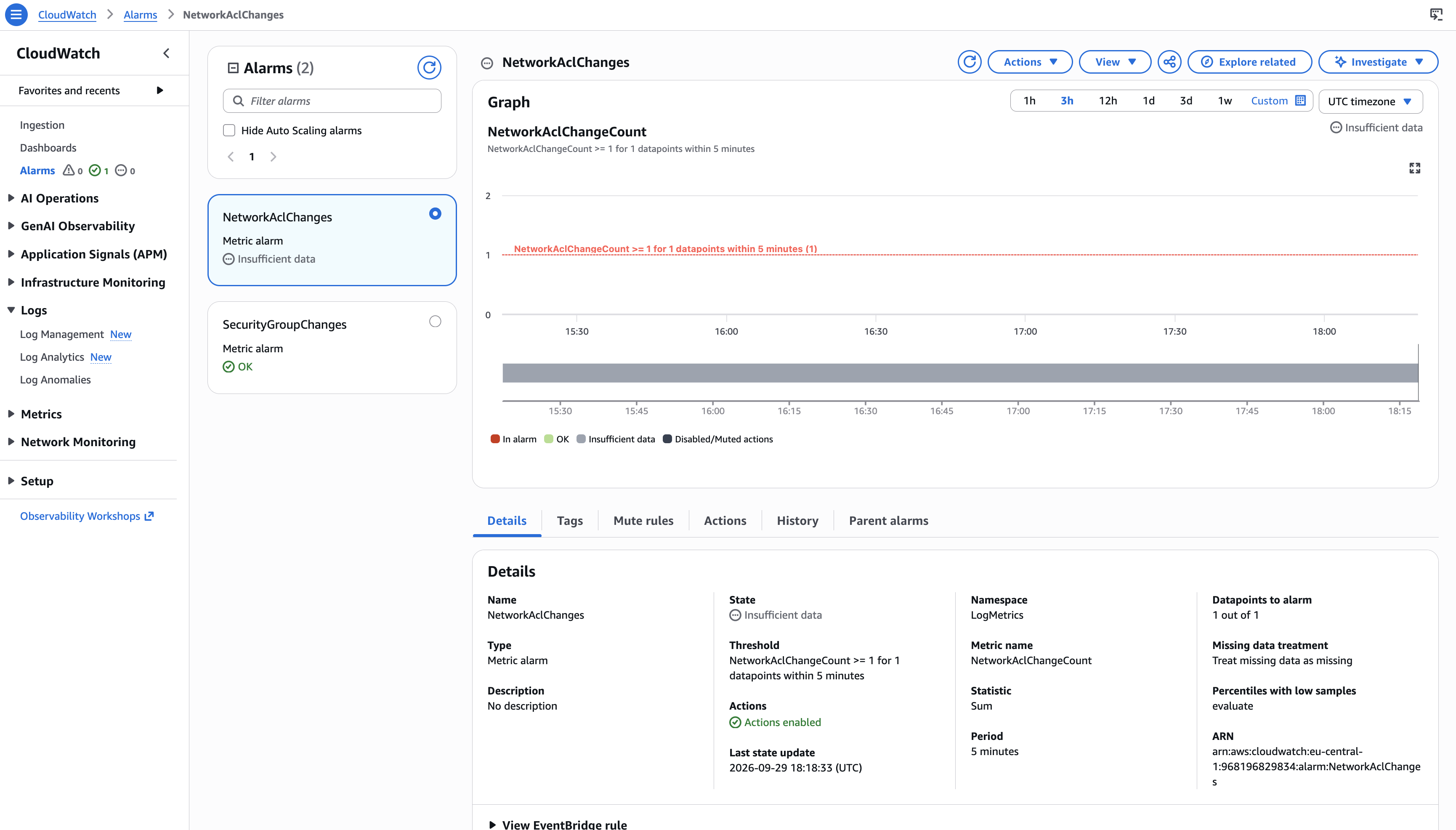Viewport: 1456px width, 830px height.
Task: Open the History tab
Action: click(x=797, y=521)
